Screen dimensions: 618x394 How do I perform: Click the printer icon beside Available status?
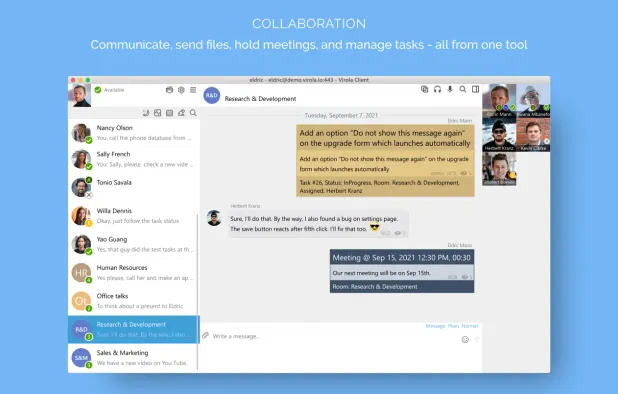(169, 90)
